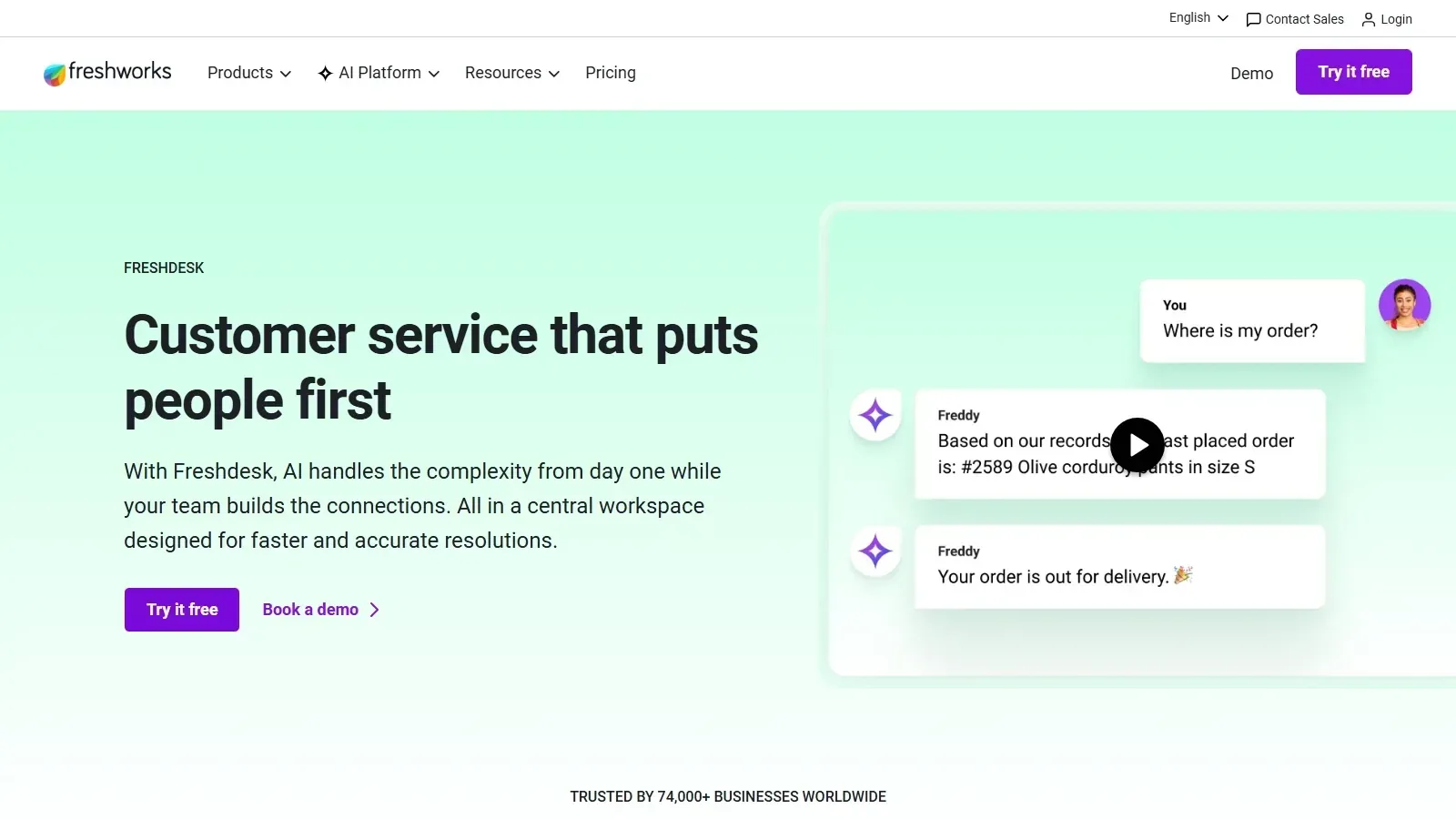The height and width of the screenshot is (819, 1456).
Task: Click the customer avatar photo
Action: pyautogui.click(x=1404, y=305)
